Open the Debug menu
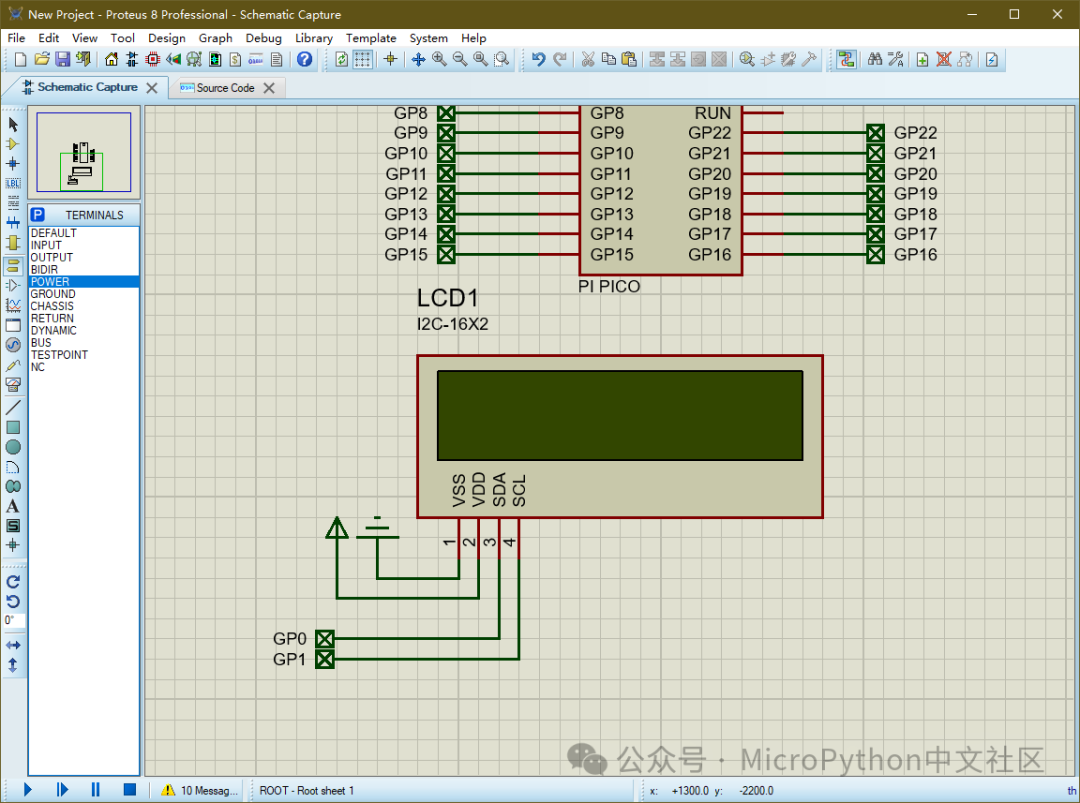Viewport: 1080px width, 803px height. coord(264,38)
